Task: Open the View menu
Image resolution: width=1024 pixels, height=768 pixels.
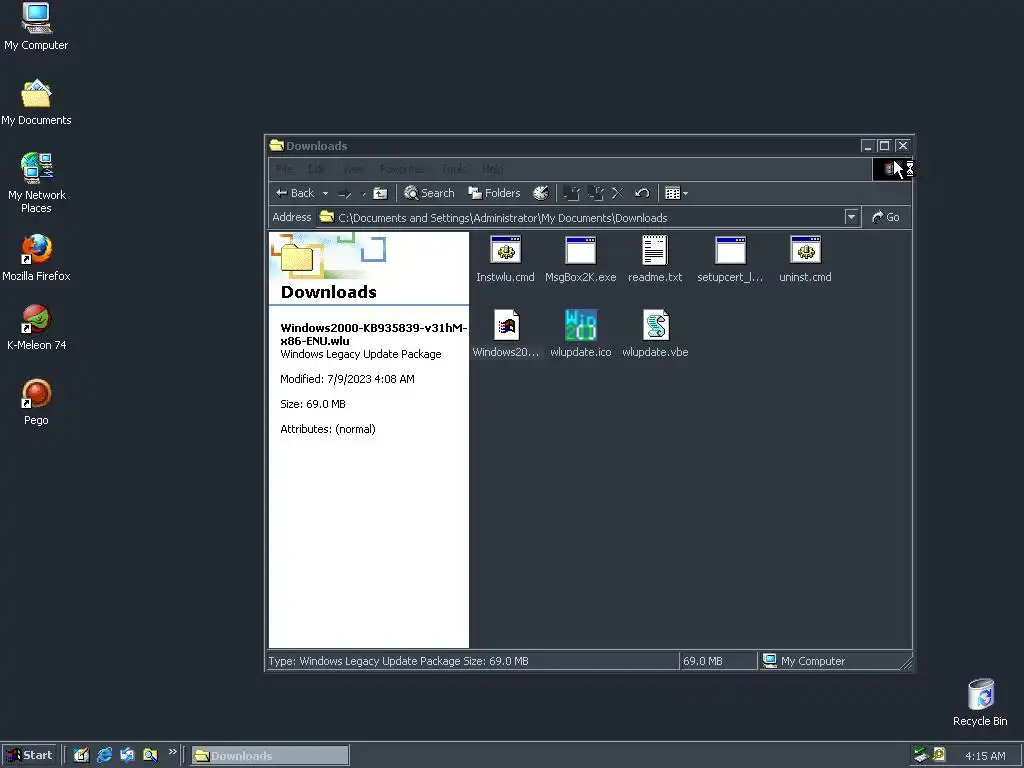Action: pos(353,169)
